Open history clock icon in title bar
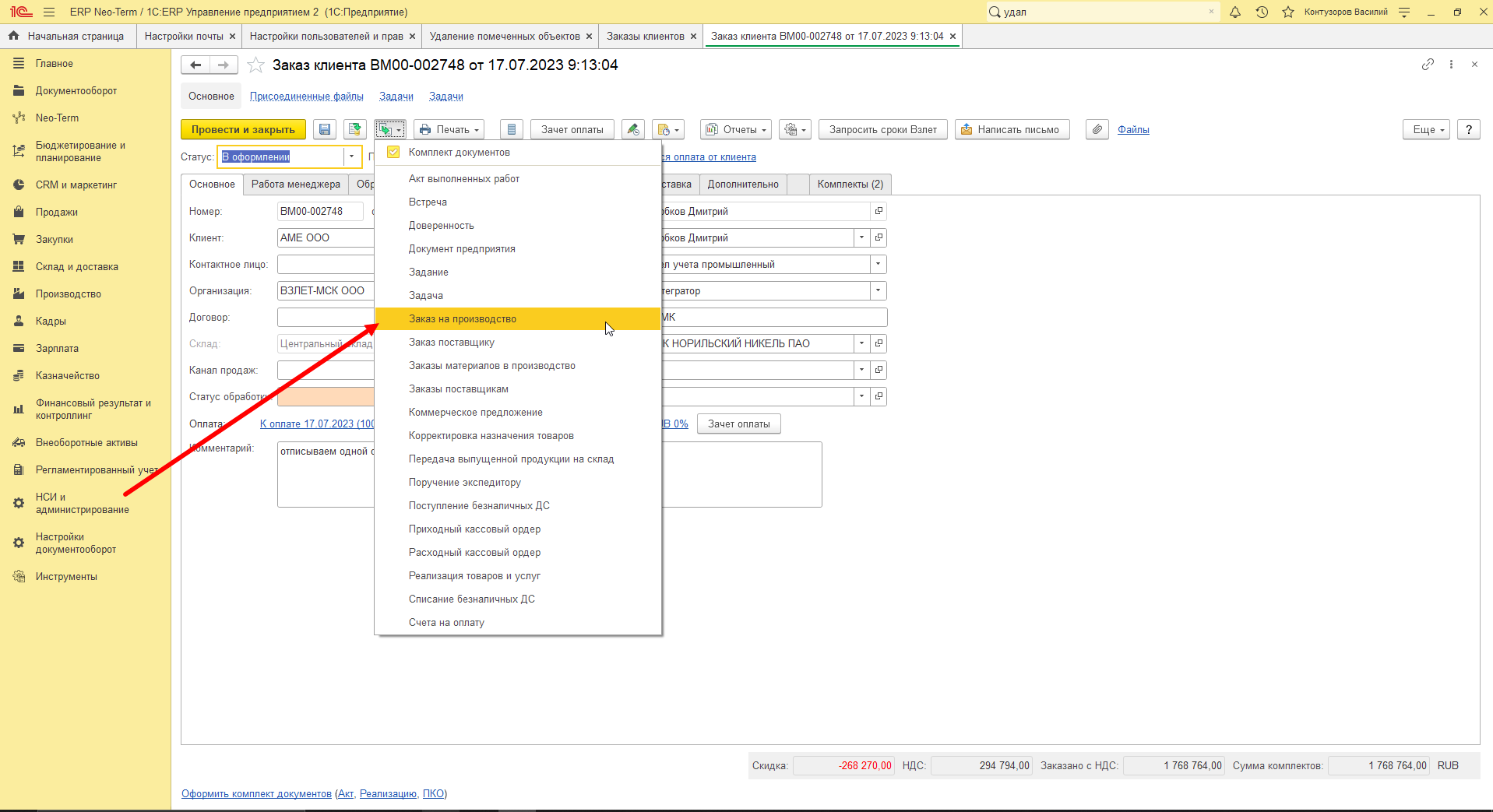Image resolution: width=1493 pixels, height=812 pixels. [x=1262, y=12]
